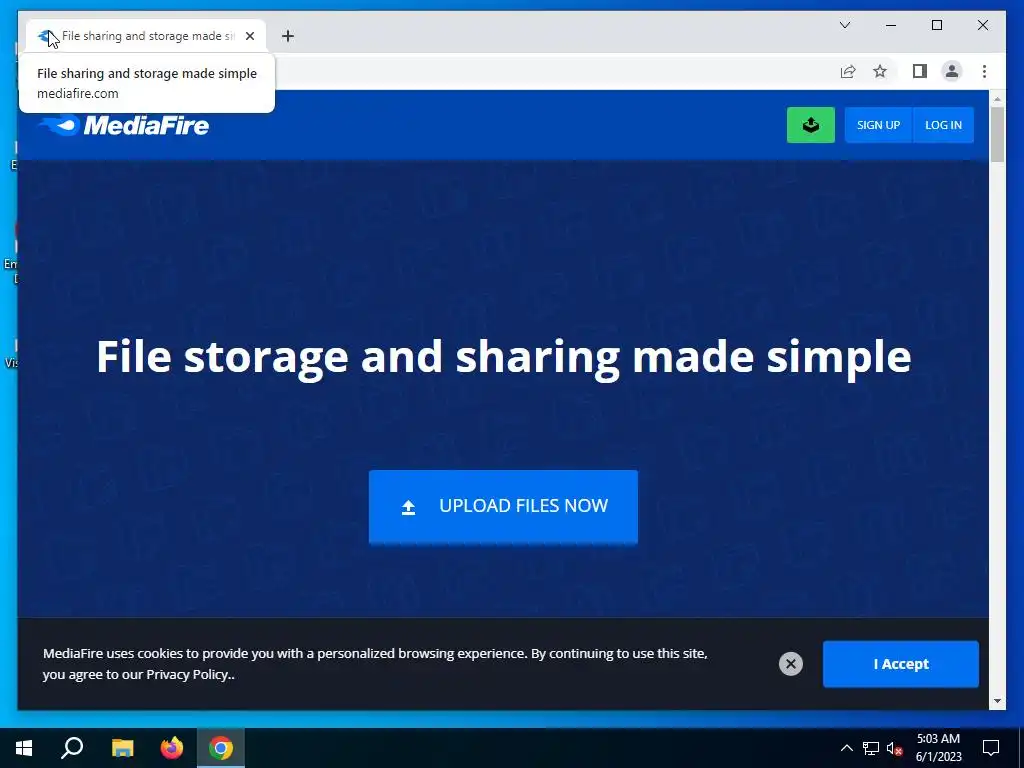This screenshot has width=1024, height=768.
Task: Open the Chrome three-dot menu
Action: [x=984, y=71]
